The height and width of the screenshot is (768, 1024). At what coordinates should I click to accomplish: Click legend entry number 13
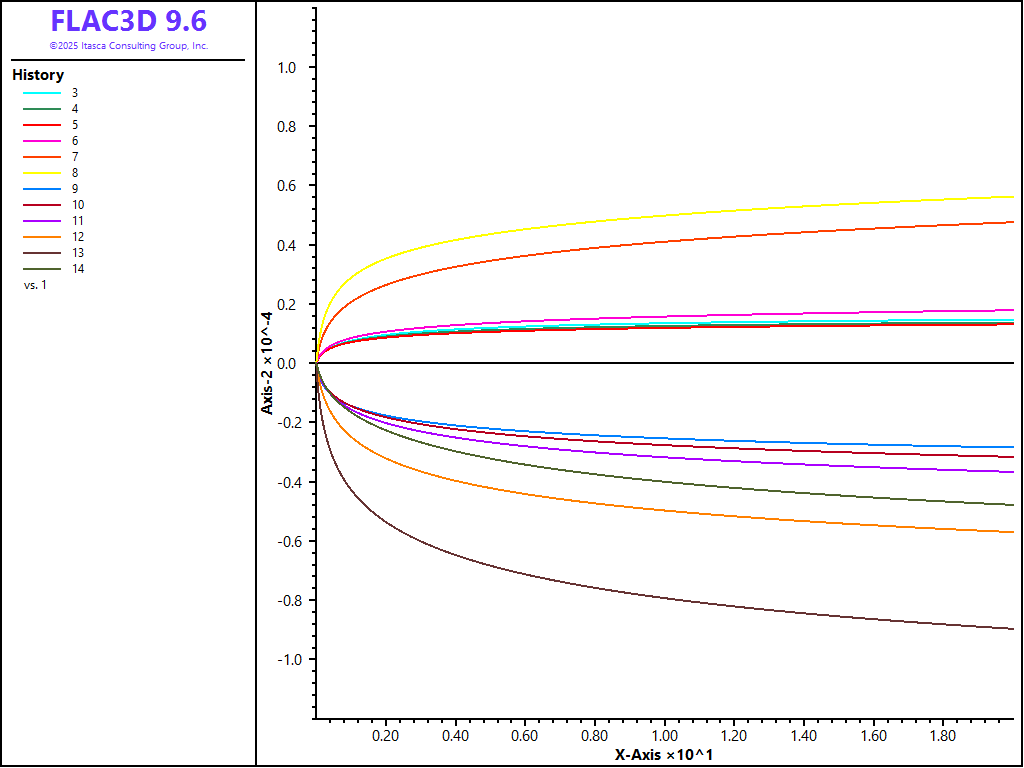[78, 253]
